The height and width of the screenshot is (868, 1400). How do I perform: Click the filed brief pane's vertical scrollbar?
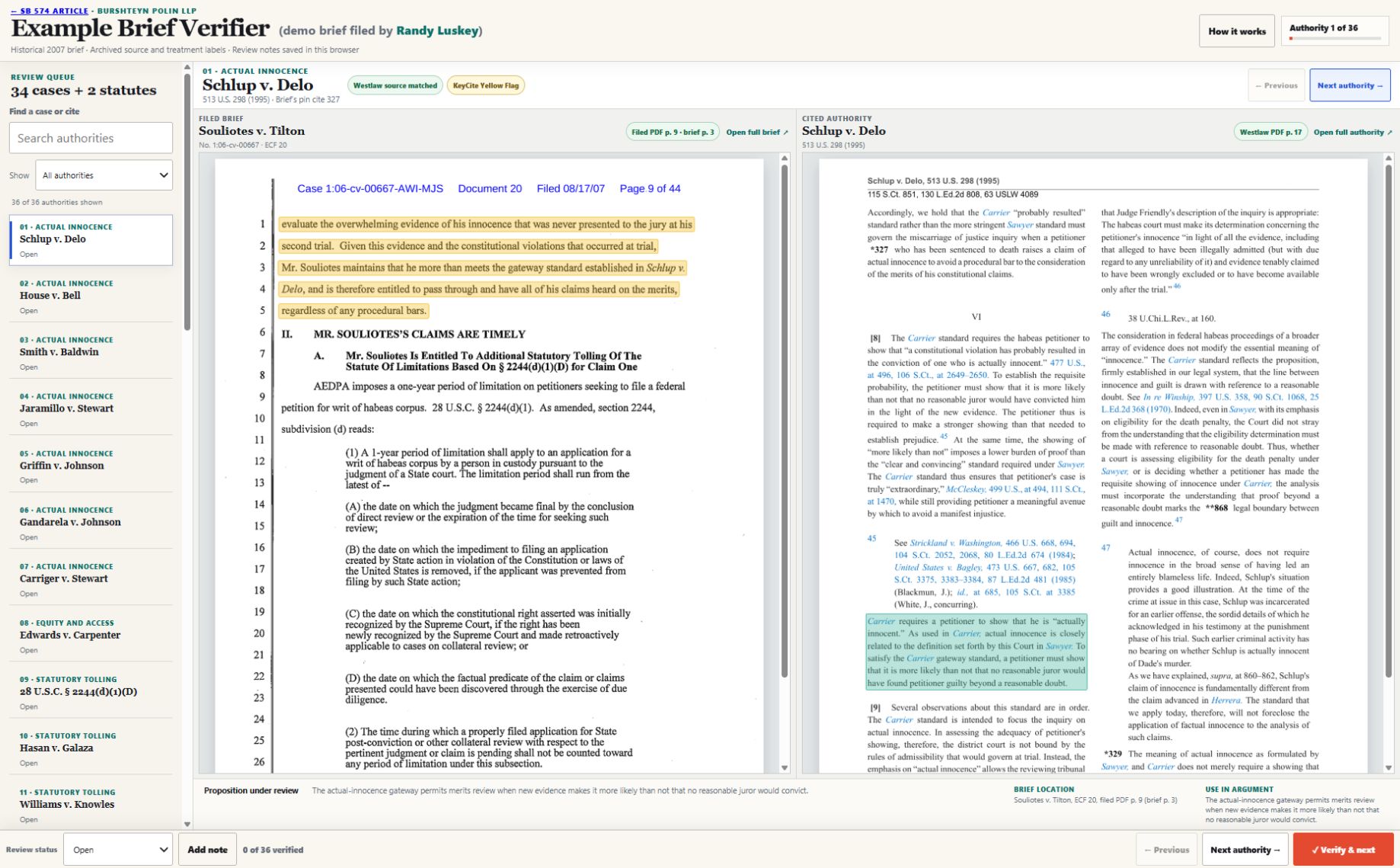(785, 420)
